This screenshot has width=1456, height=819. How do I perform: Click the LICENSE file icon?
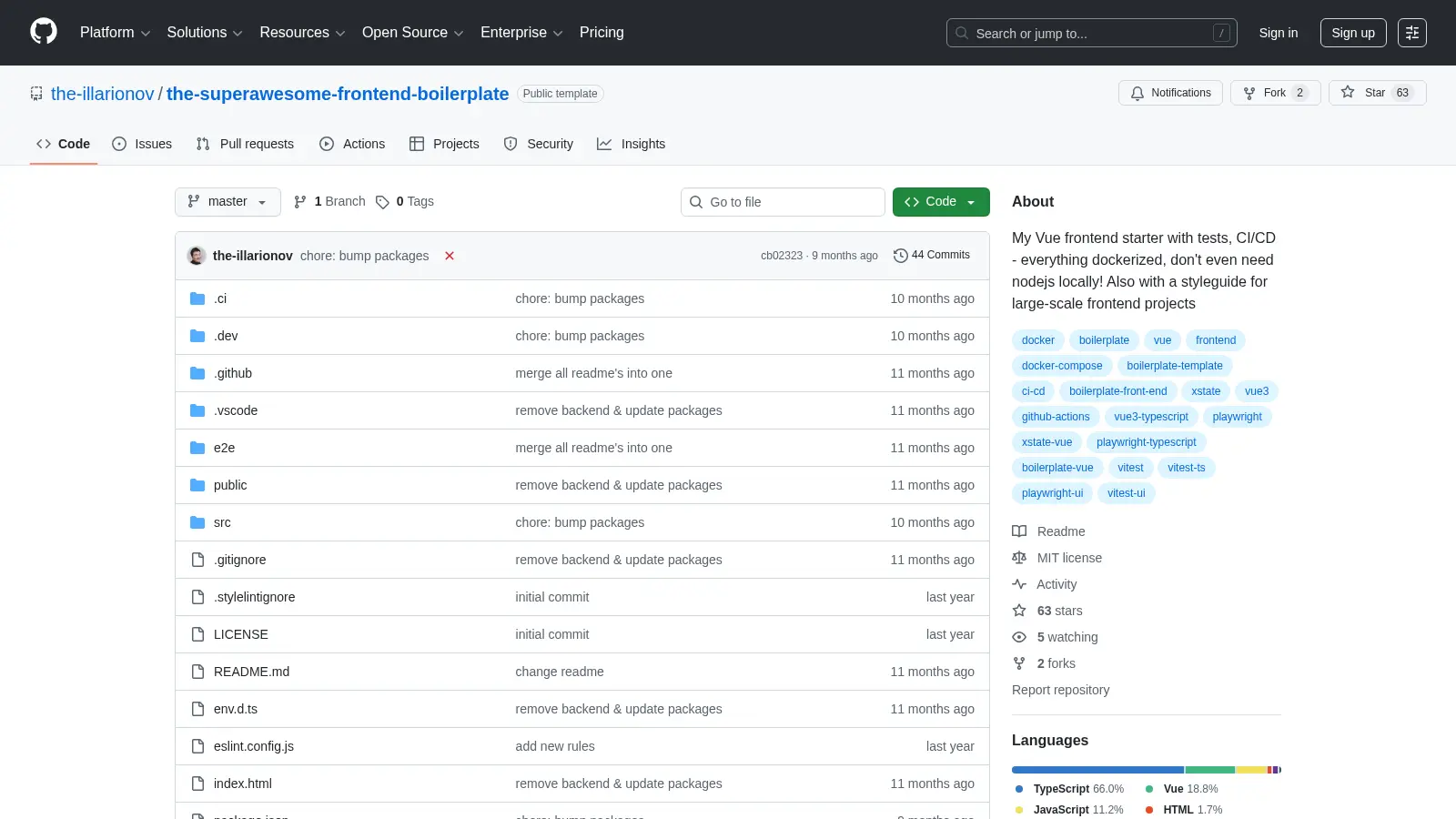click(x=197, y=634)
